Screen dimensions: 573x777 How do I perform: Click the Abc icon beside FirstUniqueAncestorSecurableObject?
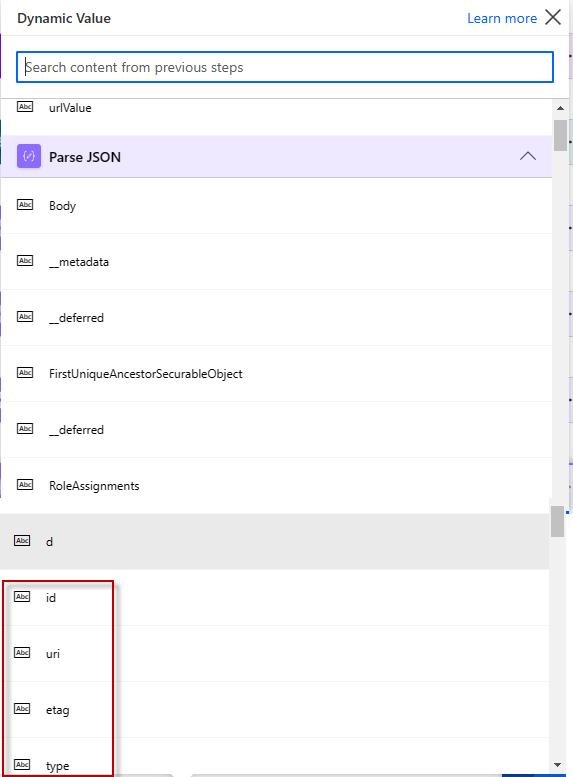(25, 373)
